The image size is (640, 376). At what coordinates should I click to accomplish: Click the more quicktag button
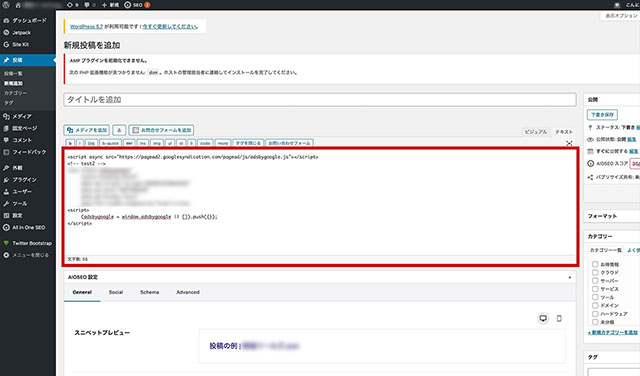[x=223, y=143]
